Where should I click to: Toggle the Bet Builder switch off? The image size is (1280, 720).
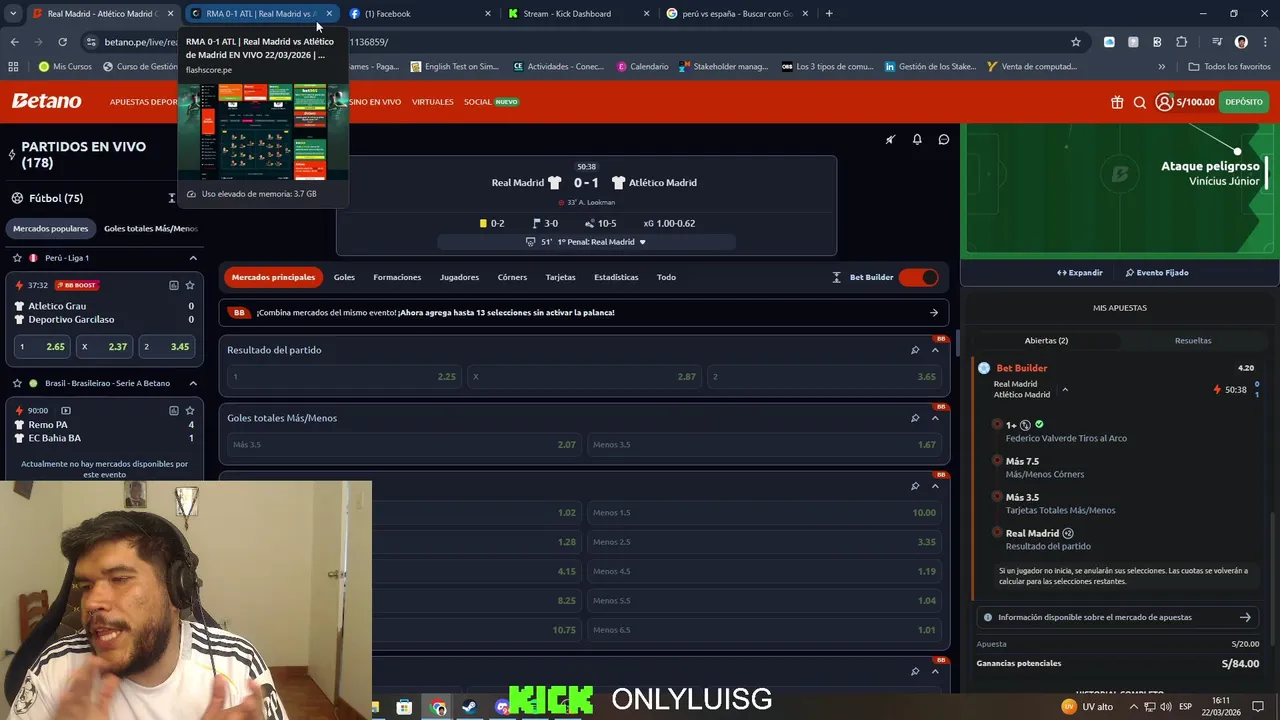918,277
